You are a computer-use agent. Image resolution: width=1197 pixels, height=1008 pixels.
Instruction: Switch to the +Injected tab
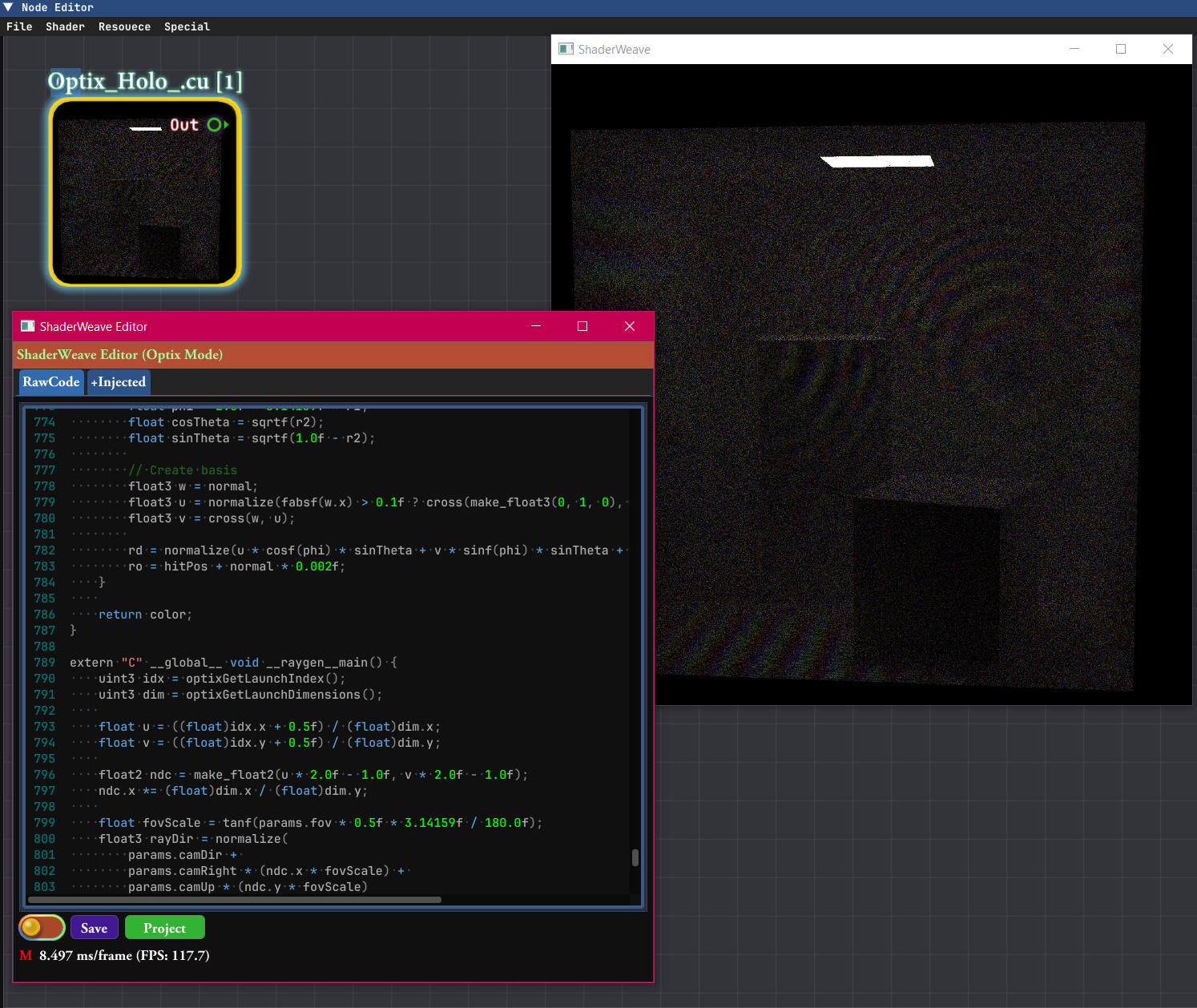(118, 382)
